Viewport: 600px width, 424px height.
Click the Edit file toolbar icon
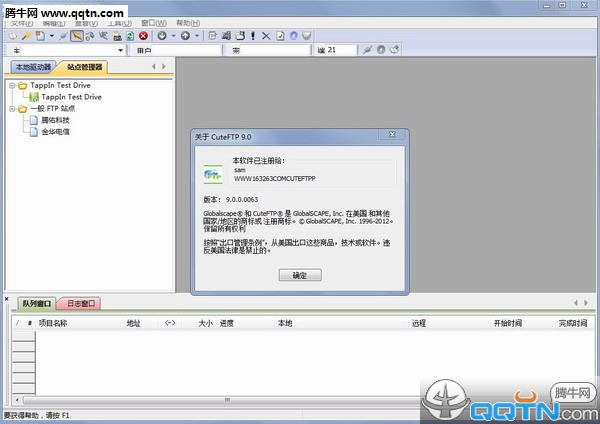212,36
